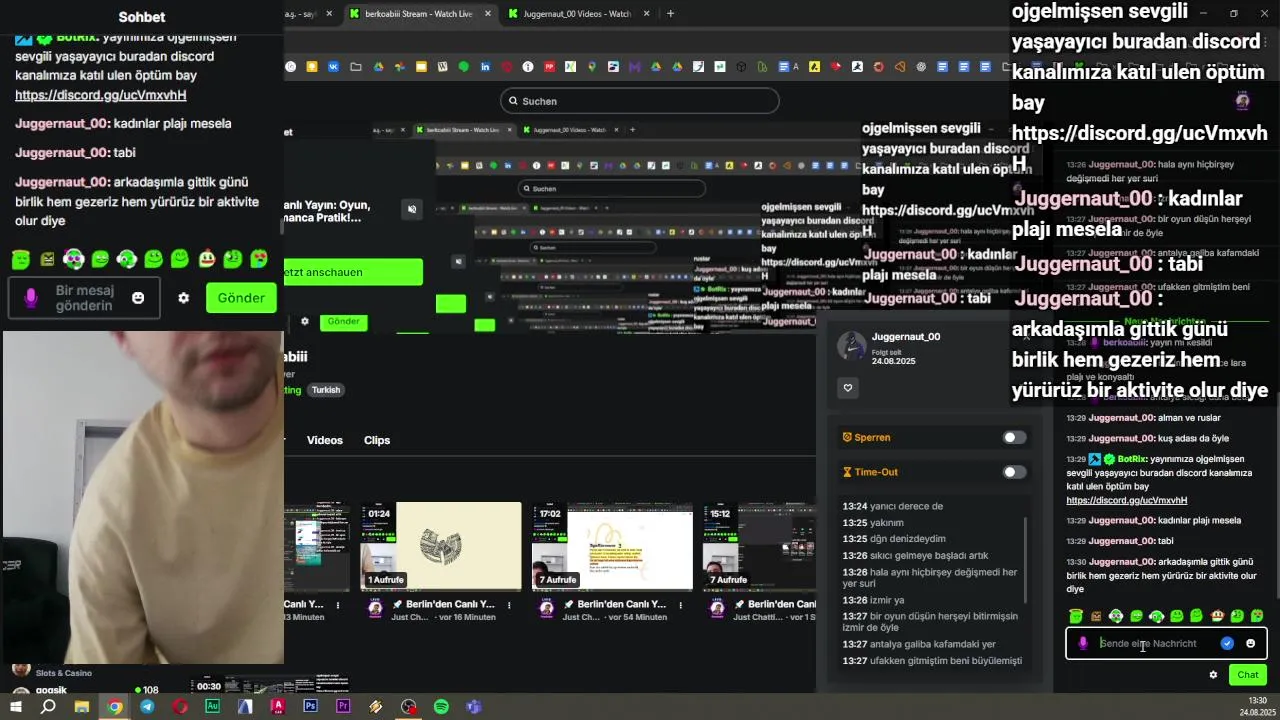Click the '13:26 izmir ya' history message
The width and height of the screenshot is (1280, 720).
coord(873,600)
